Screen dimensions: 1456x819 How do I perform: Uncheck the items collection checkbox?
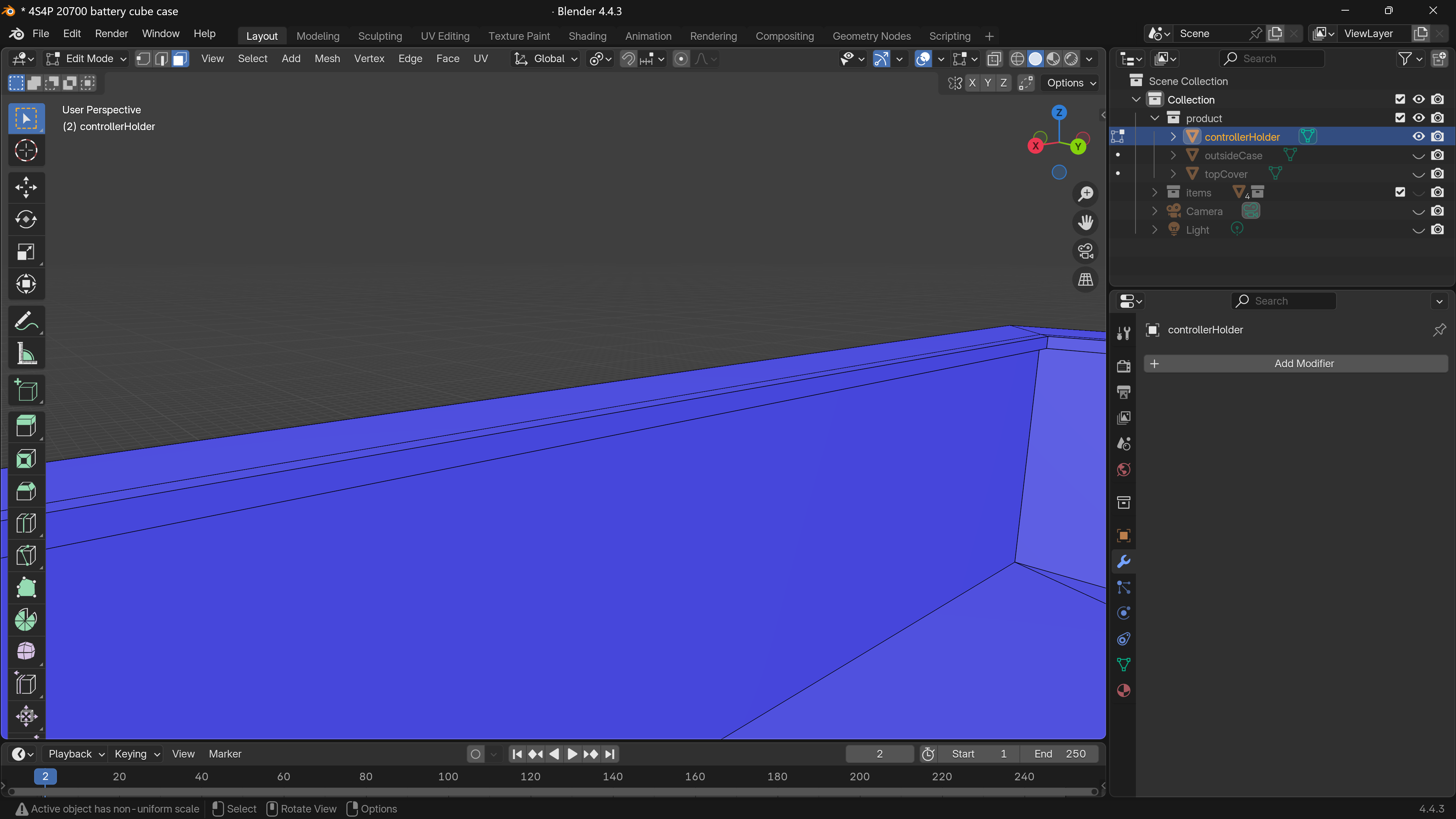(x=1399, y=193)
